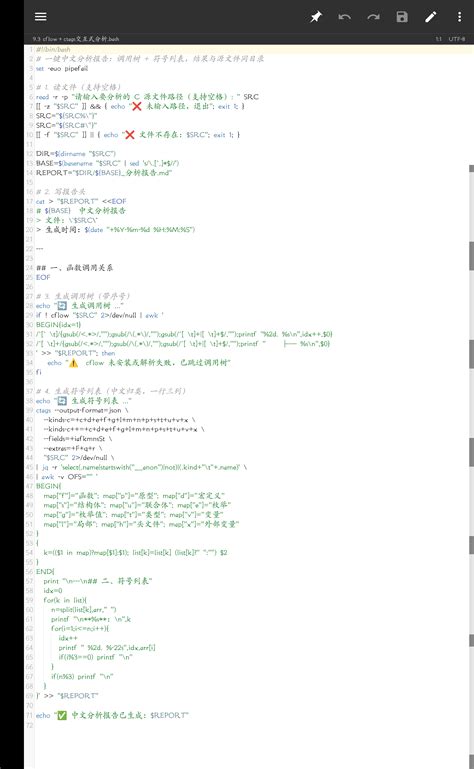Undo the last edit
This screenshot has width=474, height=769.
(344, 17)
